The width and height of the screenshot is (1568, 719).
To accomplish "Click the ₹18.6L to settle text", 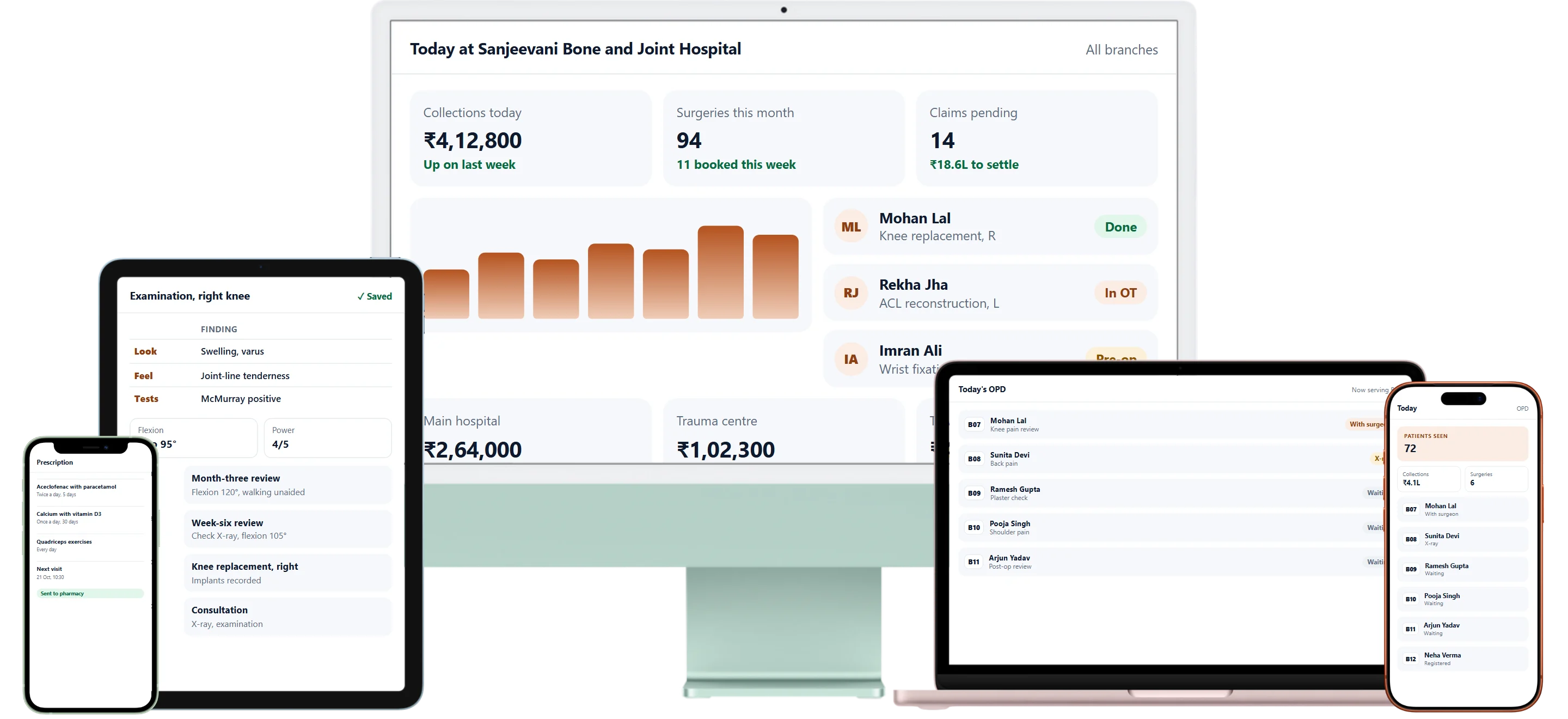I will [974, 165].
